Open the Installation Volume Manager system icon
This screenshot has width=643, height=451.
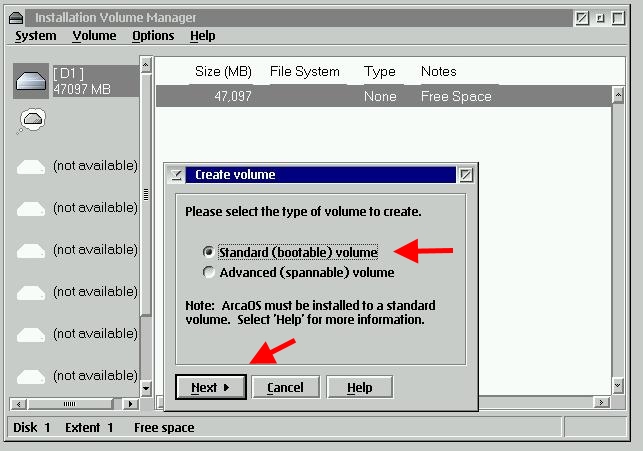tap(16, 18)
